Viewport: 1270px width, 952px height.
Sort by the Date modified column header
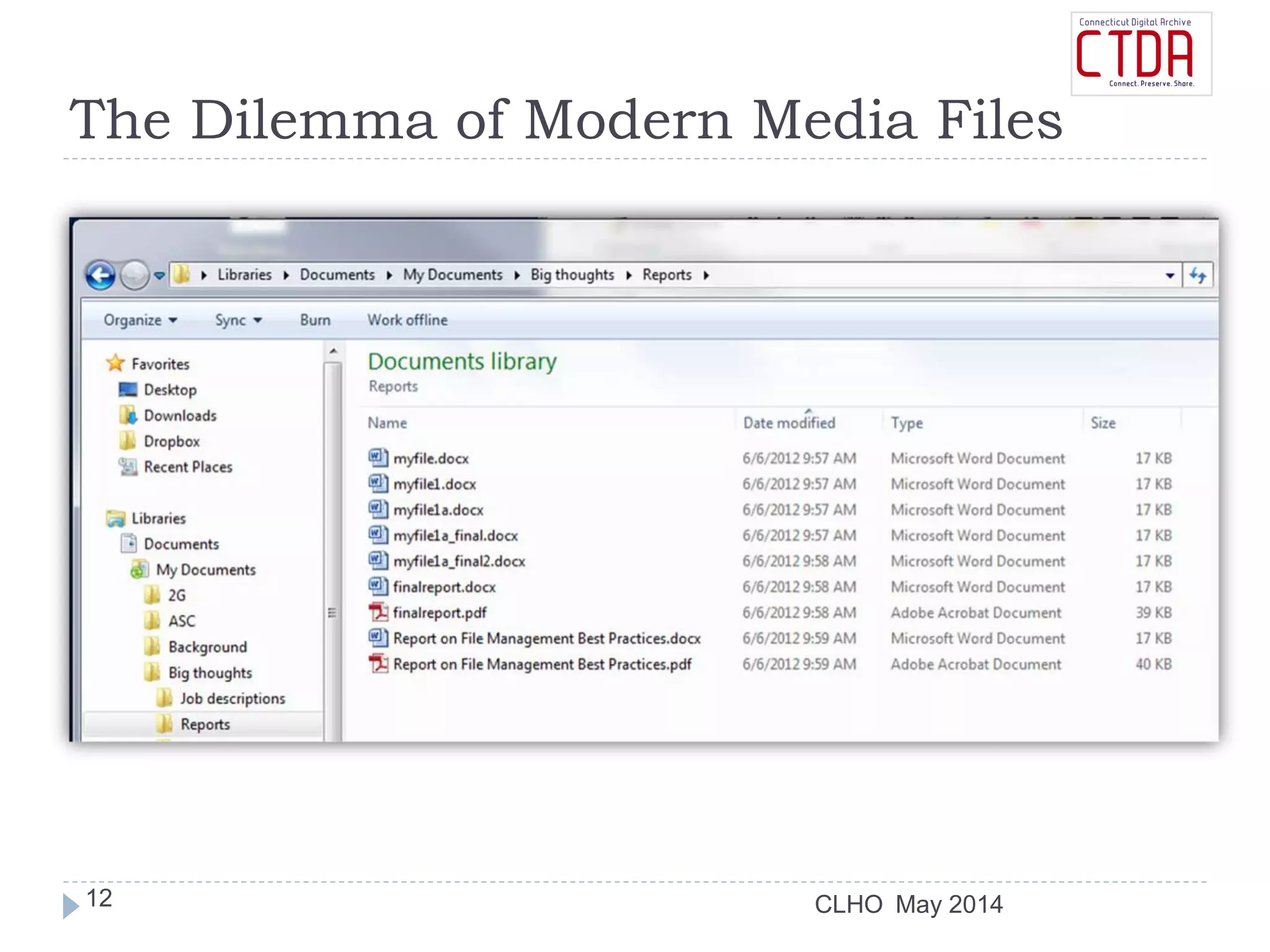(789, 423)
